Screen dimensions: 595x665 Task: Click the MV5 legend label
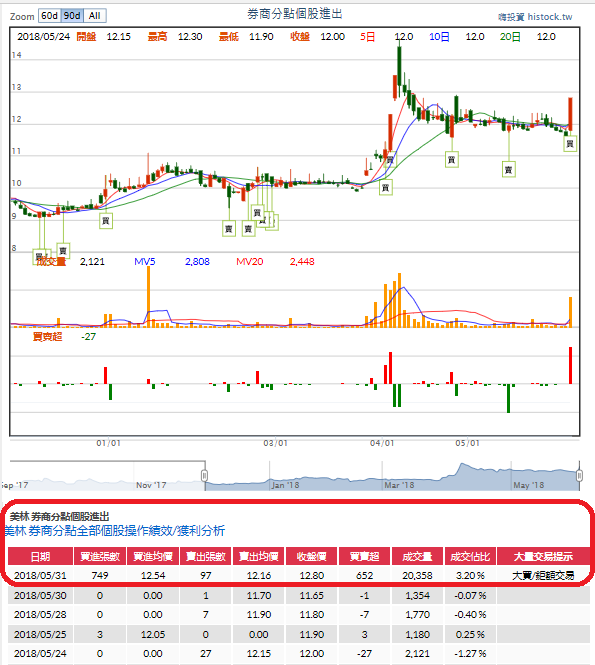(145, 262)
